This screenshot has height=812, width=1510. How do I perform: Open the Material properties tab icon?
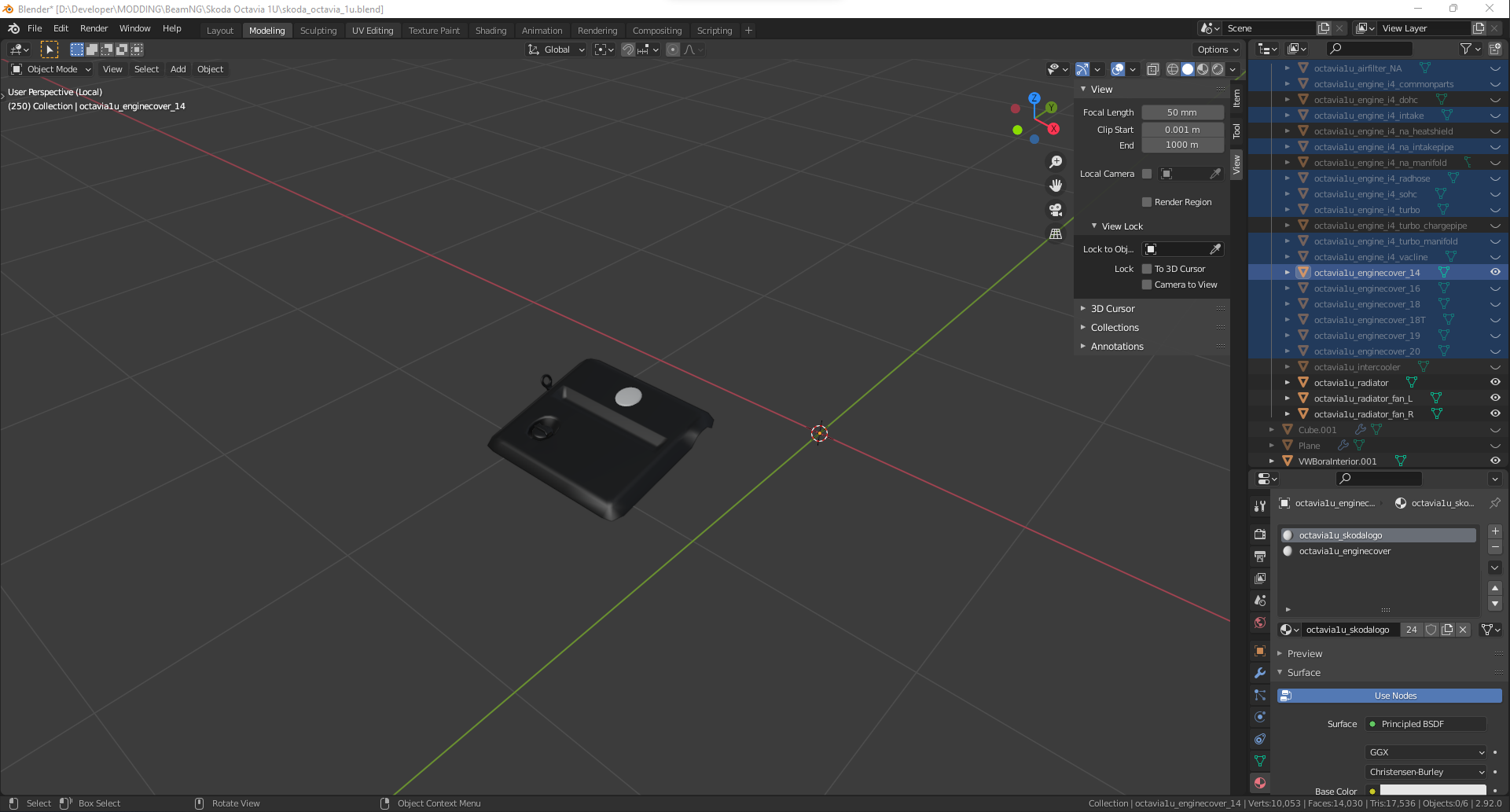pyautogui.click(x=1260, y=783)
